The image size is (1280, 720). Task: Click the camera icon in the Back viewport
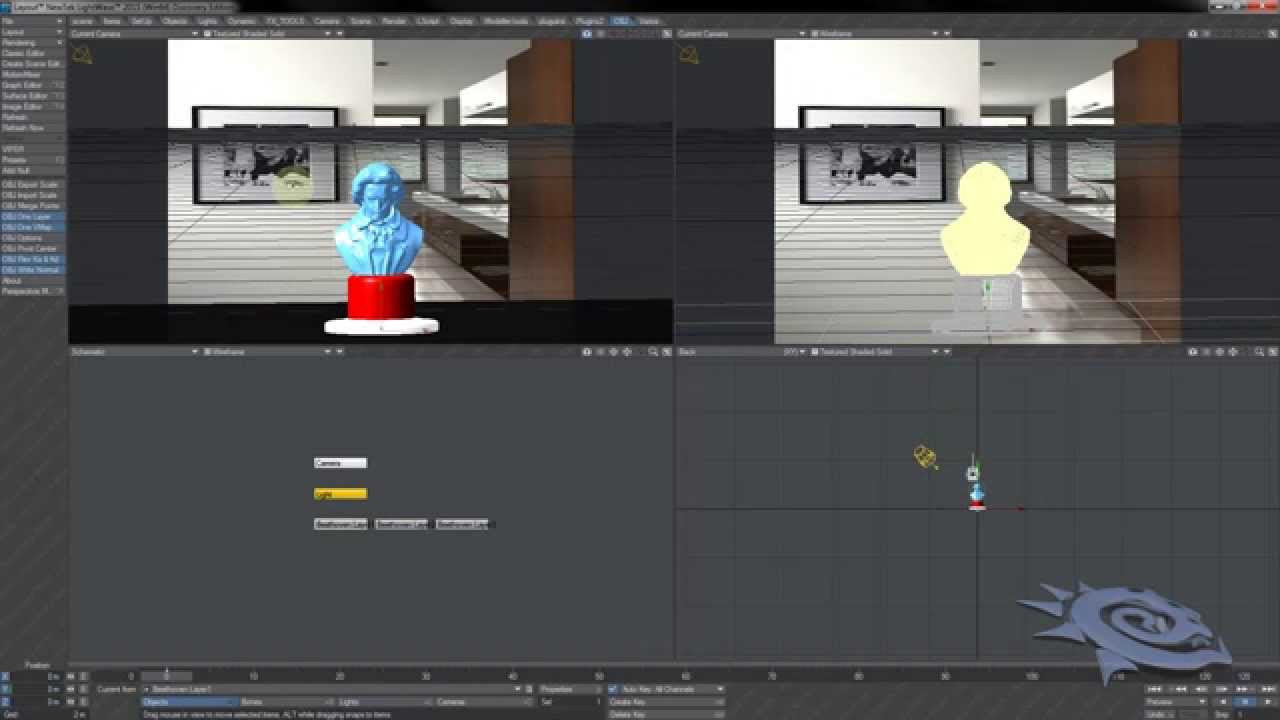tap(925, 457)
